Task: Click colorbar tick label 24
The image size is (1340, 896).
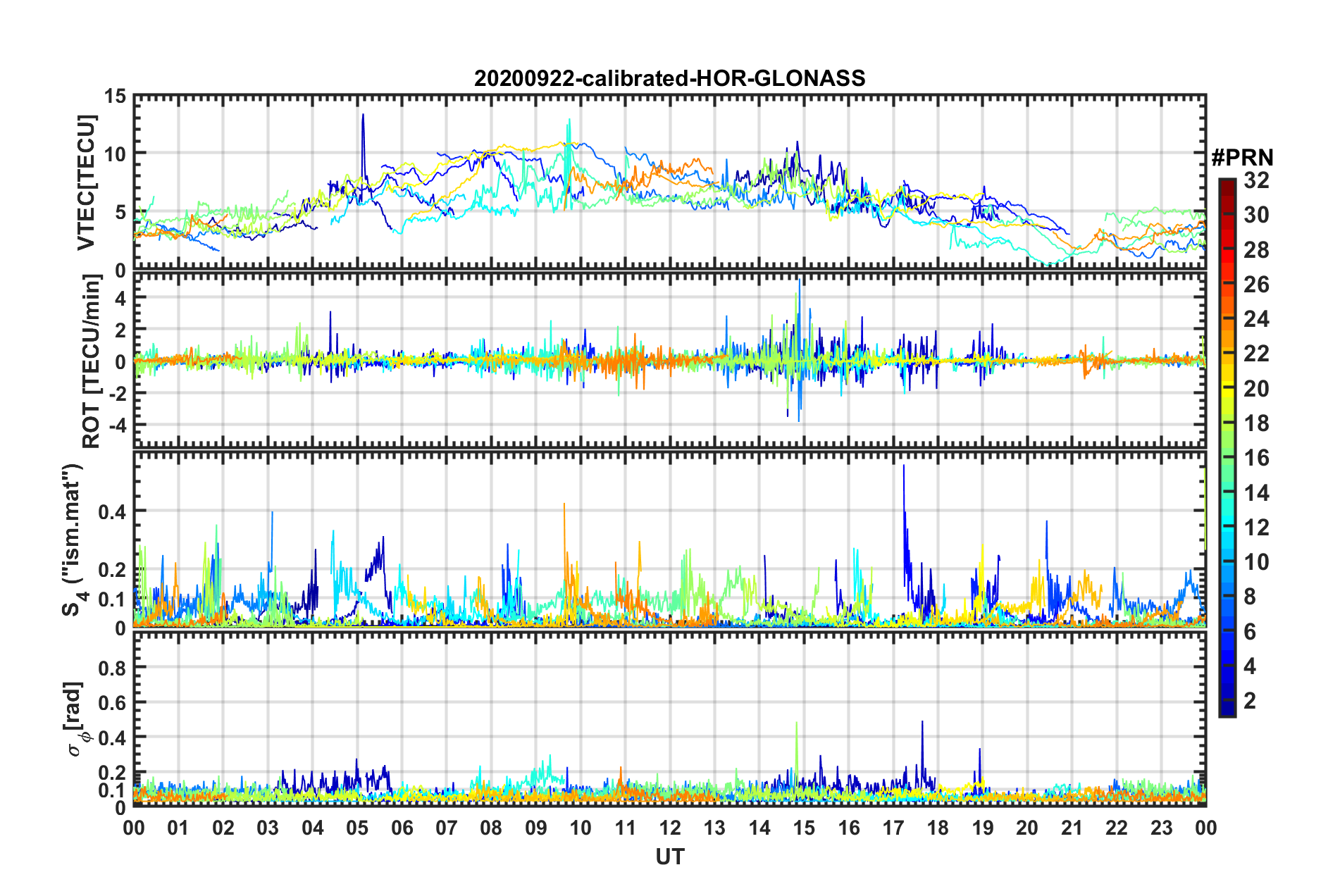Action: pos(1256,319)
